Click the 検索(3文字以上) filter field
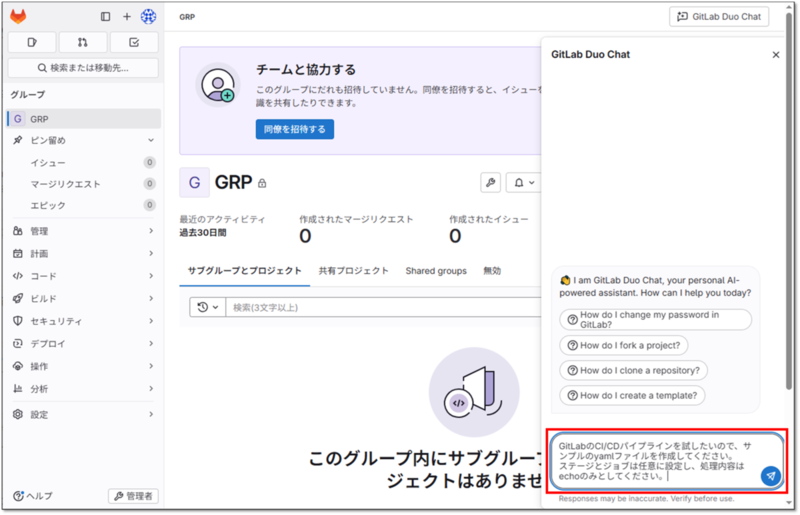 click(383, 307)
